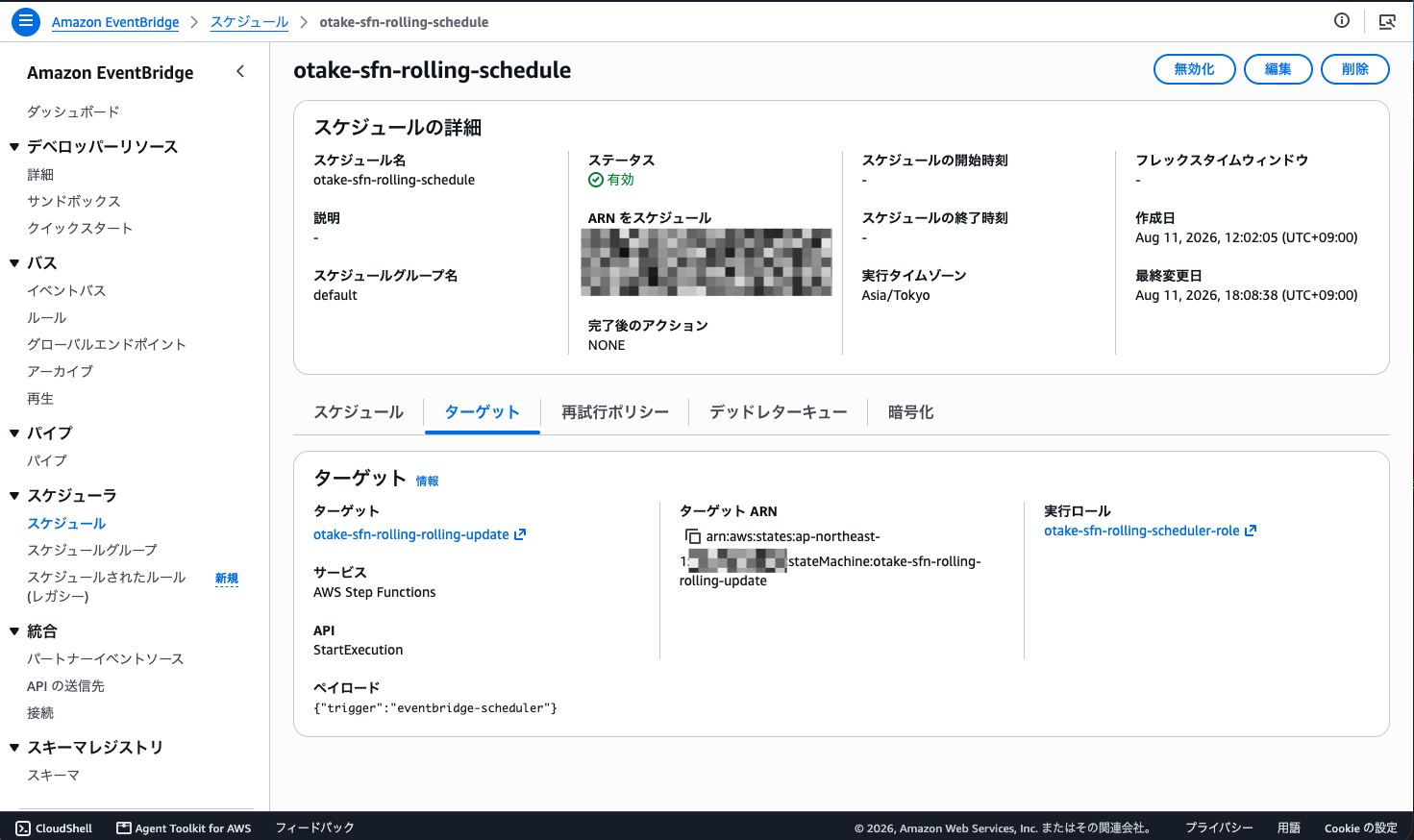Open 詳細 in the sidebar
The height and width of the screenshot is (840, 1414).
tap(40, 174)
